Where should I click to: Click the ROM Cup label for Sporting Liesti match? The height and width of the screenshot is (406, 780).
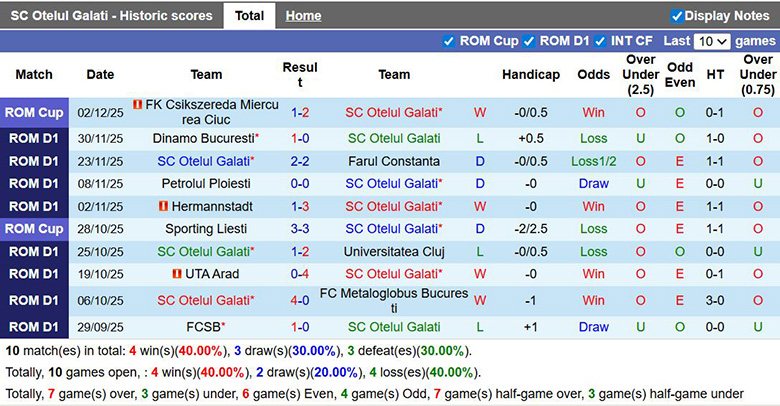pyautogui.click(x=34, y=228)
